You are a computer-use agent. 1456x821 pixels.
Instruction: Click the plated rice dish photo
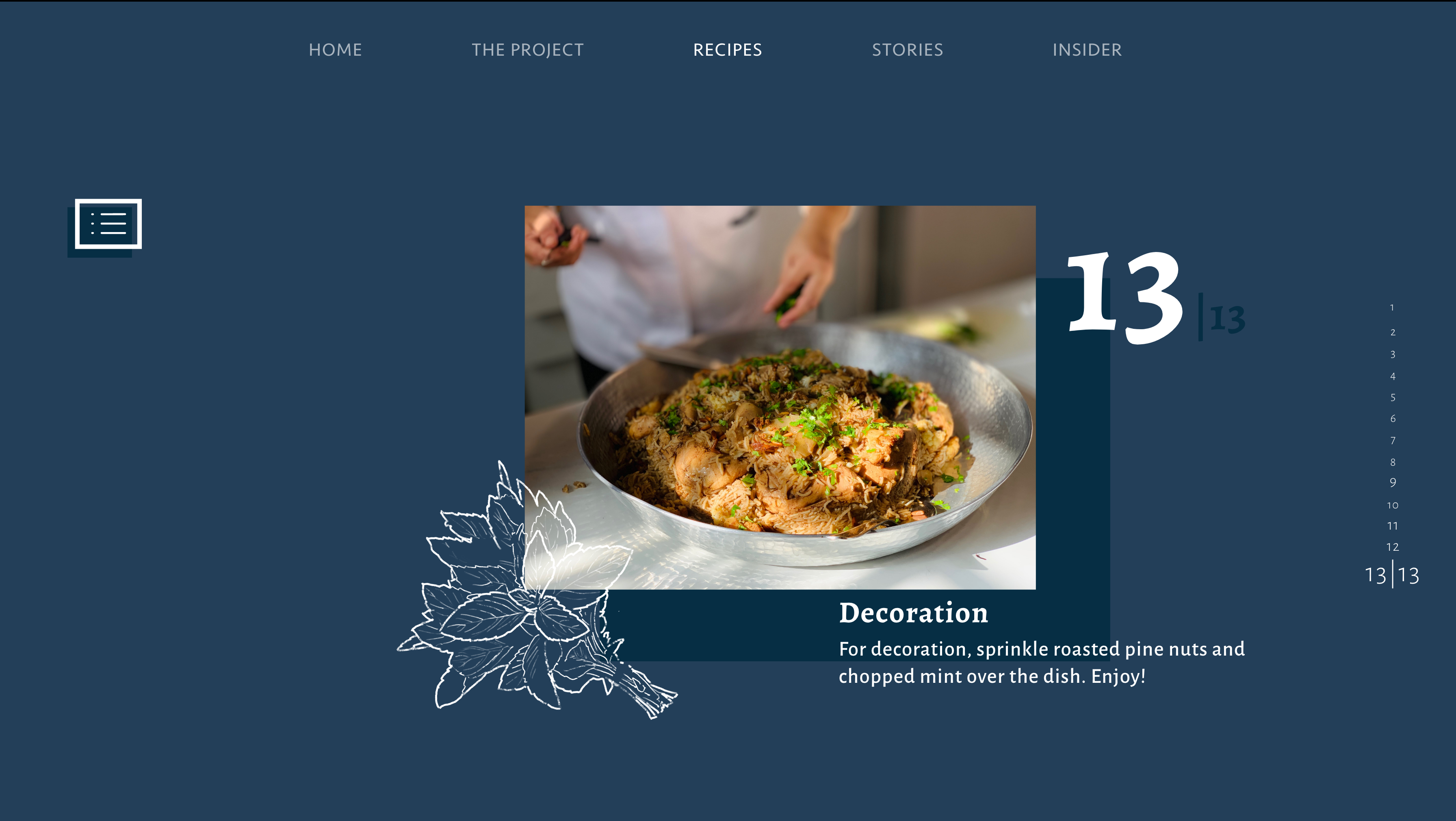pyautogui.click(x=780, y=397)
